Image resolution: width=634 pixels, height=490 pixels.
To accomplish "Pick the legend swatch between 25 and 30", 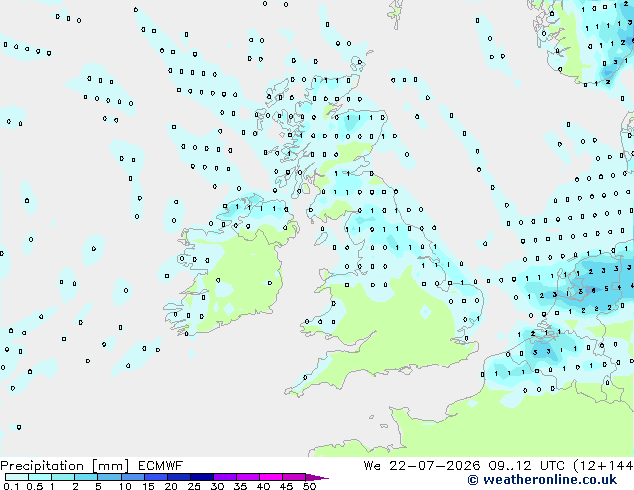I will tap(202, 477).
